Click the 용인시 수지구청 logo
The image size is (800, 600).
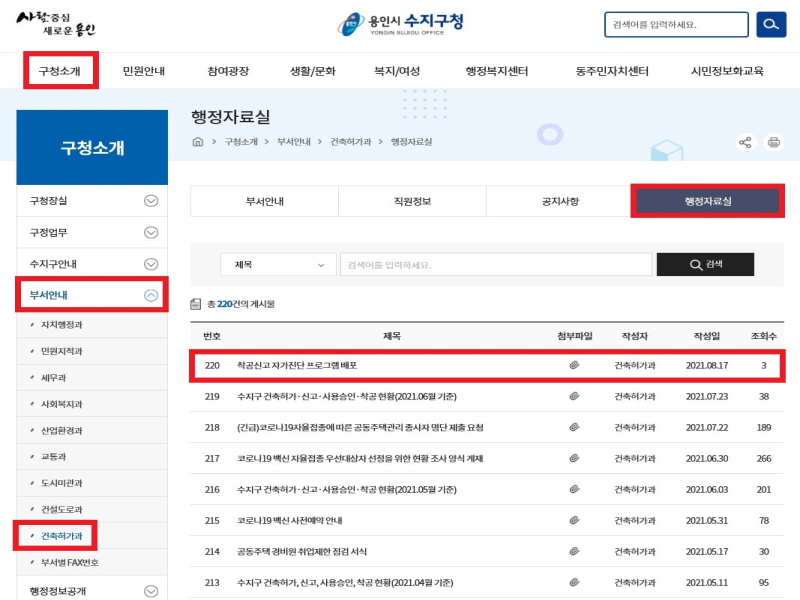click(400, 23)
